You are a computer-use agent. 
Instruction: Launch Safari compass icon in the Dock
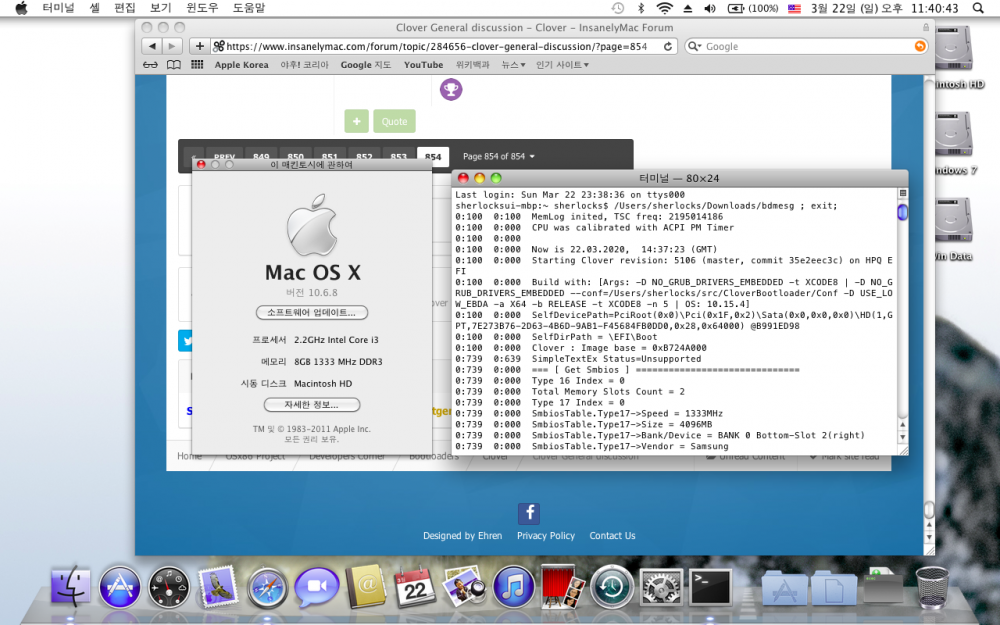click(267, 587)
